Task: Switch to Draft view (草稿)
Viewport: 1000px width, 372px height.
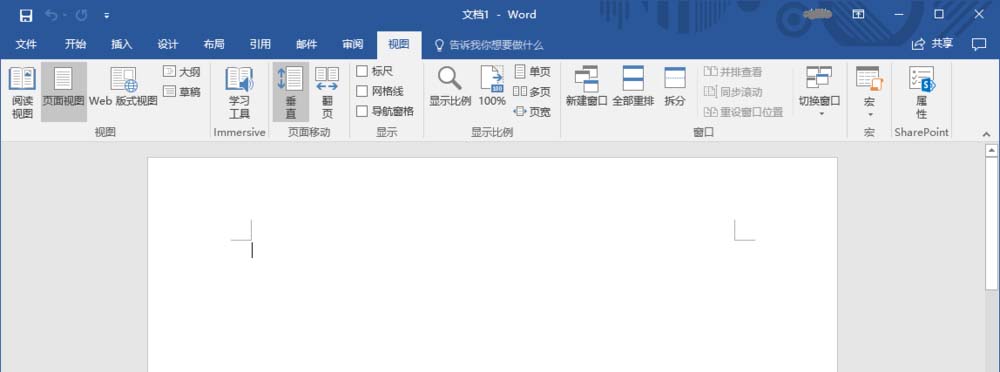Action: coord(182,92)
